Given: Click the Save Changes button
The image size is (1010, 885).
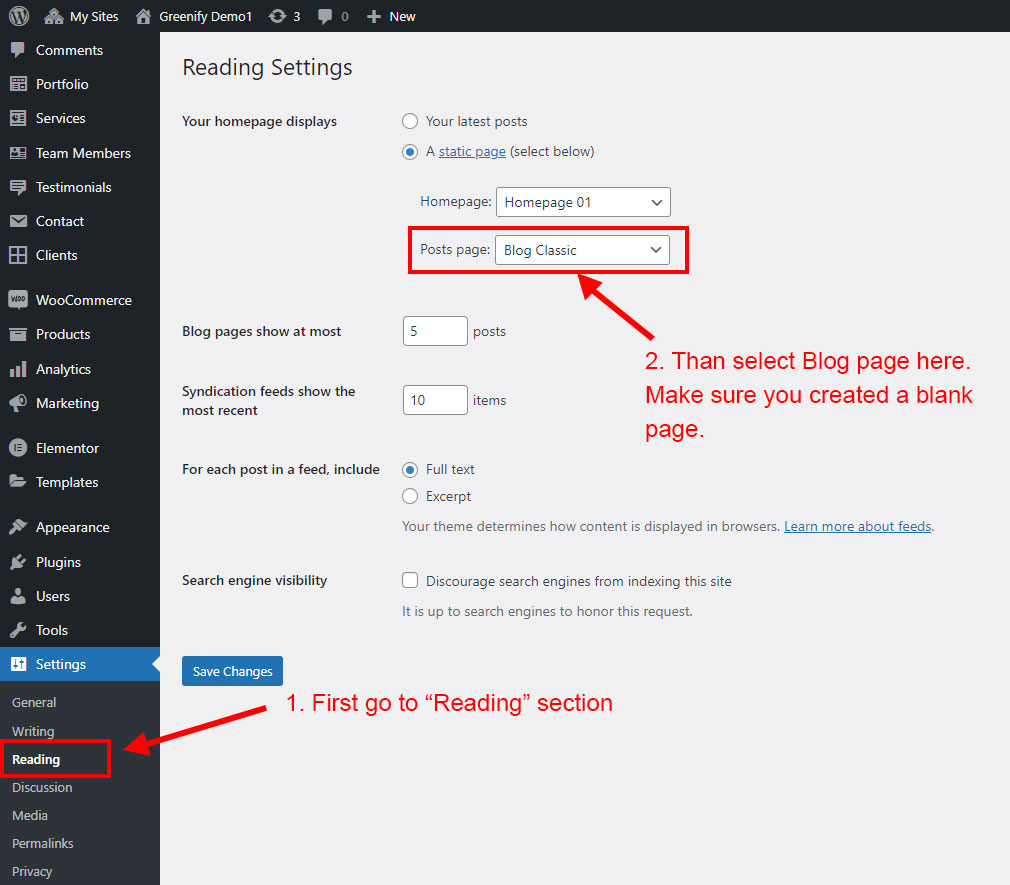Looking at the screenshot, I should 233,671.
